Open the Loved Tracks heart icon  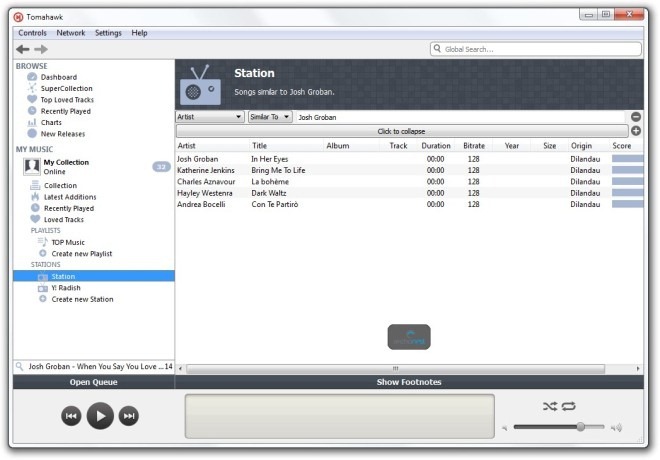pos(34,219)
